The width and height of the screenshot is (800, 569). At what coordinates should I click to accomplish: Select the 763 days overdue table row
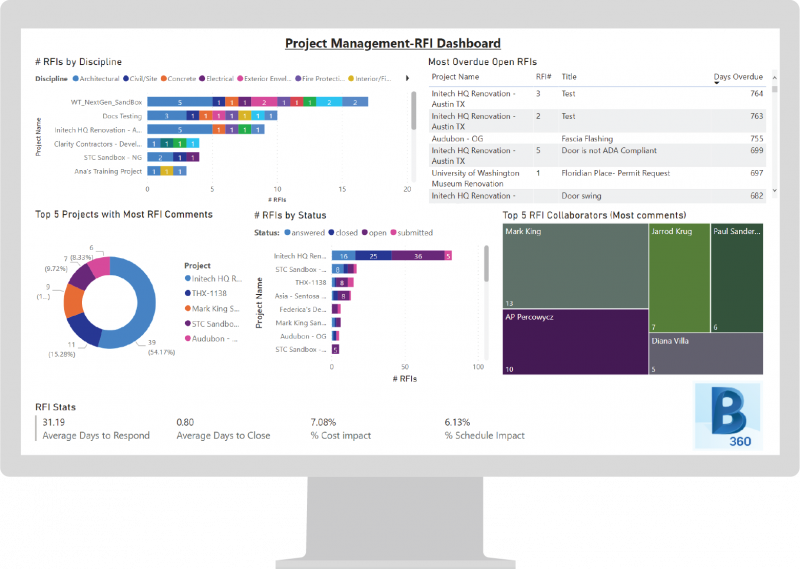click(597, 121)
